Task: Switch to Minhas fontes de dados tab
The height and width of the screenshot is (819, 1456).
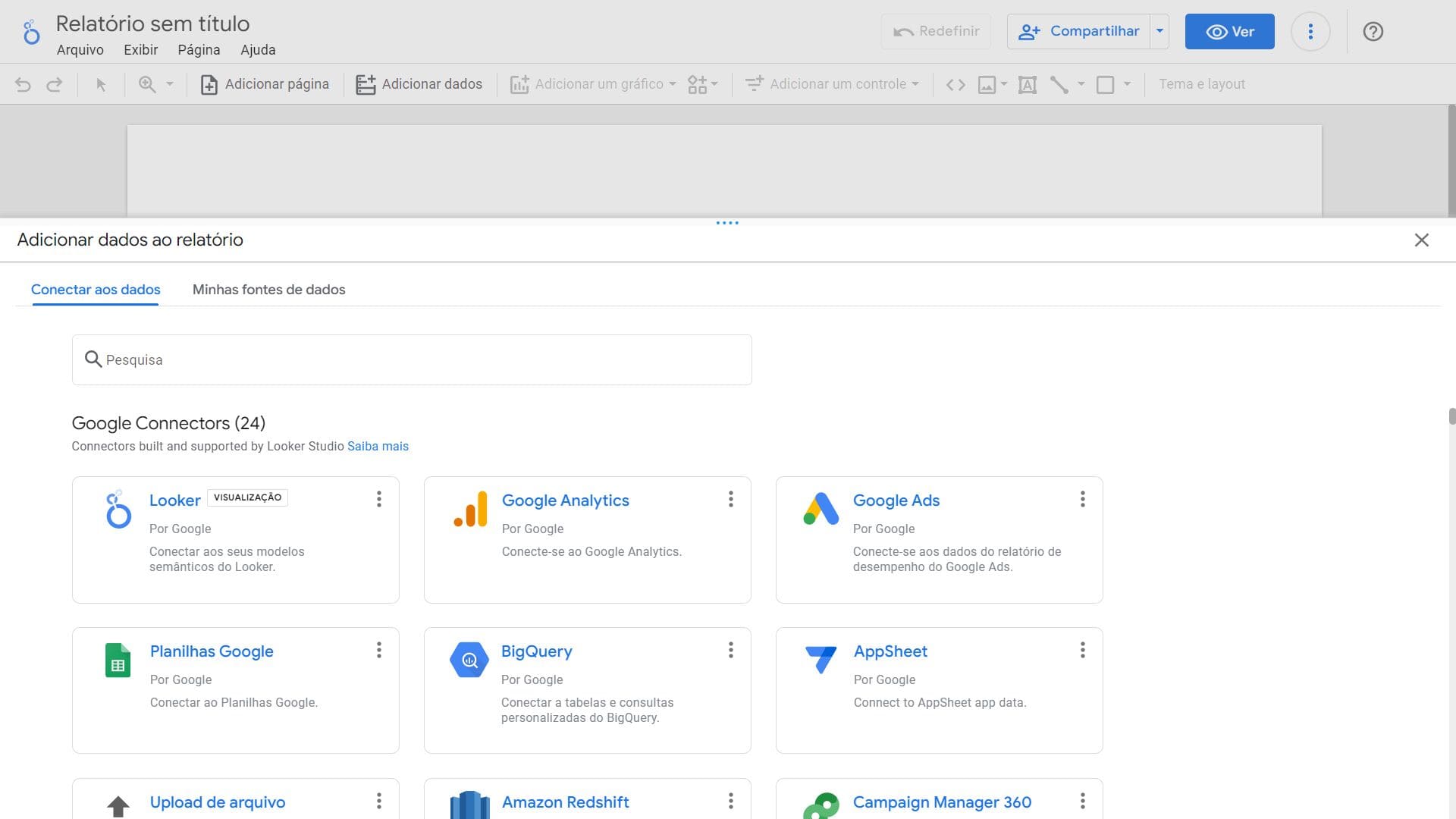Action: (x=268, y=290)
